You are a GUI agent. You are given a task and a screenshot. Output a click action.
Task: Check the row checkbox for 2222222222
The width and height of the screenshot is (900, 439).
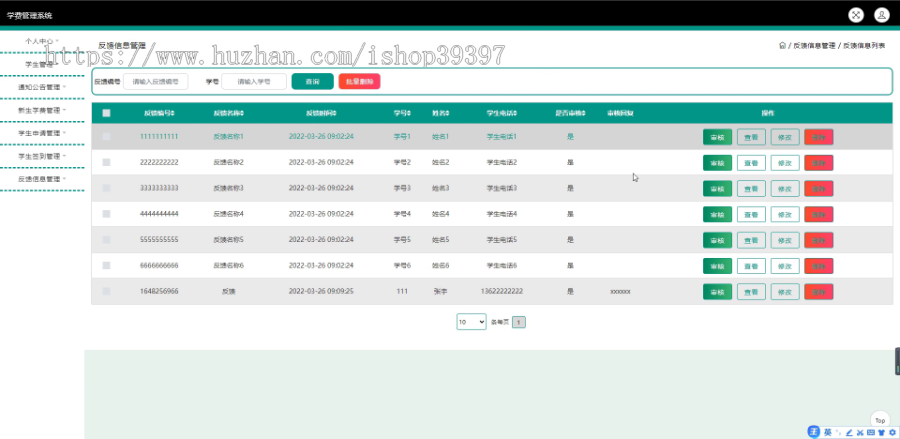click(106, 162)
